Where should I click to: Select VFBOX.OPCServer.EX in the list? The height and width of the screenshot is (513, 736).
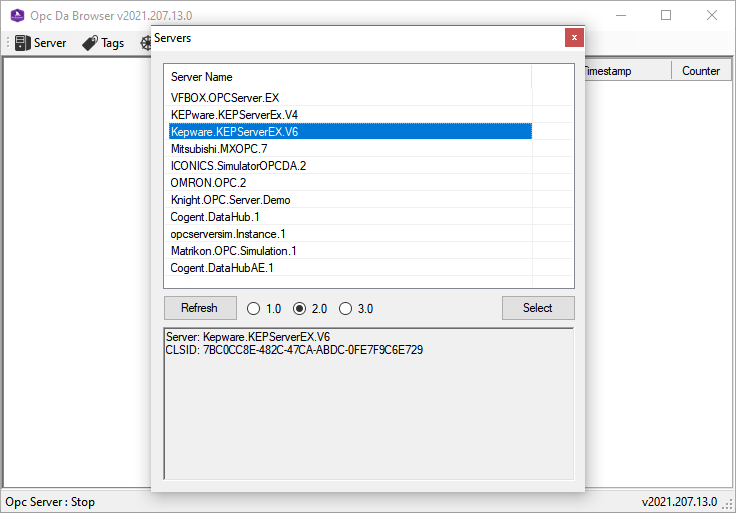350,98
